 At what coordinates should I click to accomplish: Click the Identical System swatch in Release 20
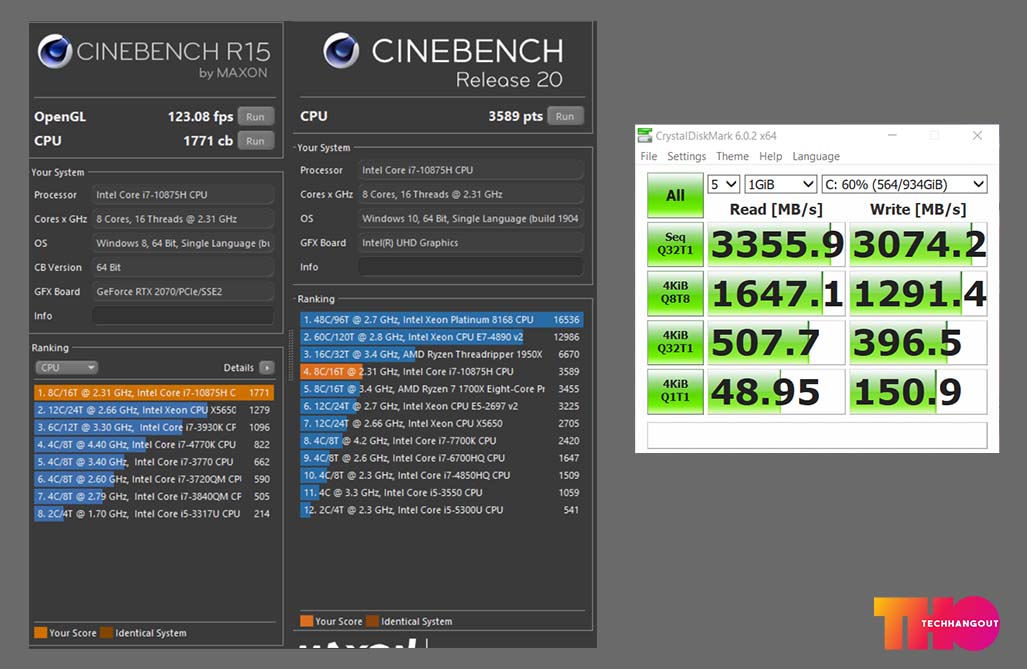click(373, 621)
